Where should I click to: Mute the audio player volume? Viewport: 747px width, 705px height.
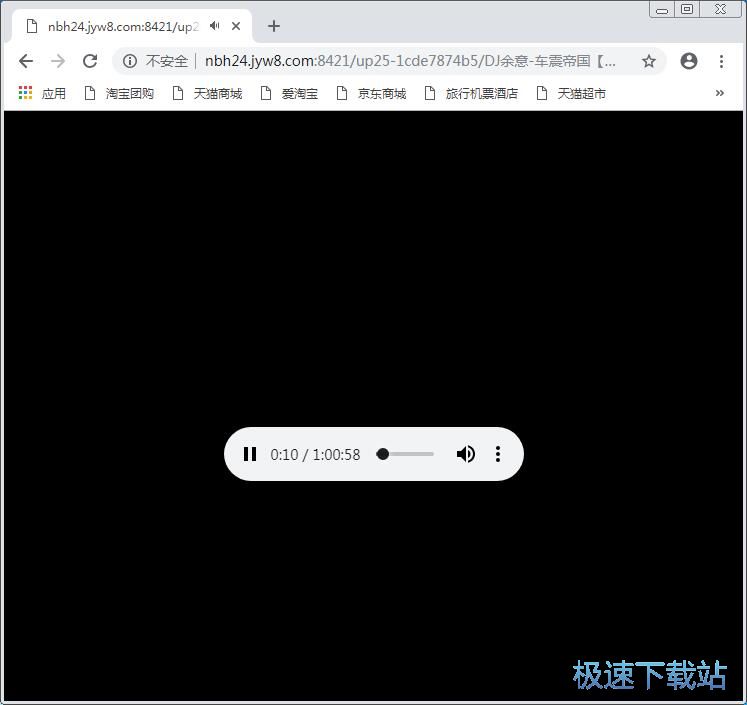pos(465,454)
